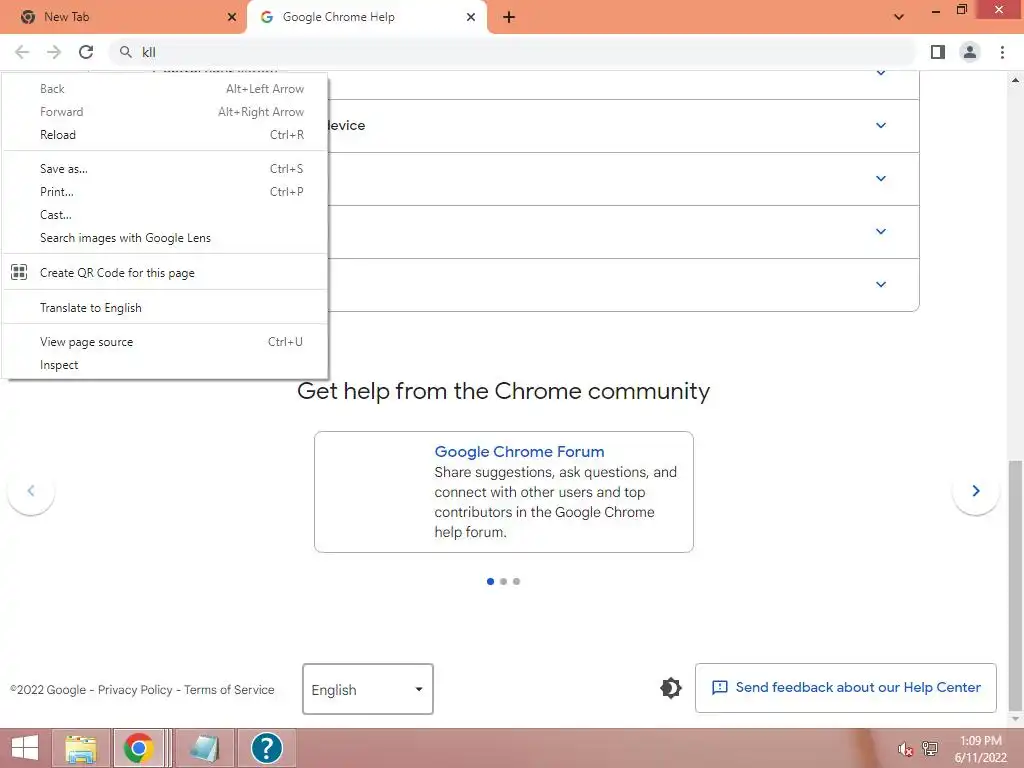Open the profile avatar icon

coord(970,52)
